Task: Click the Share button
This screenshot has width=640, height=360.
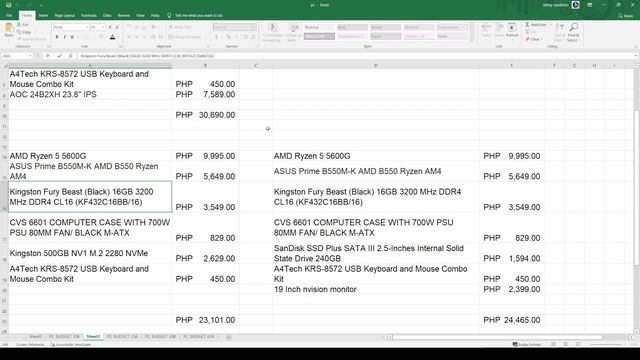Action: (x=626, y=16)
